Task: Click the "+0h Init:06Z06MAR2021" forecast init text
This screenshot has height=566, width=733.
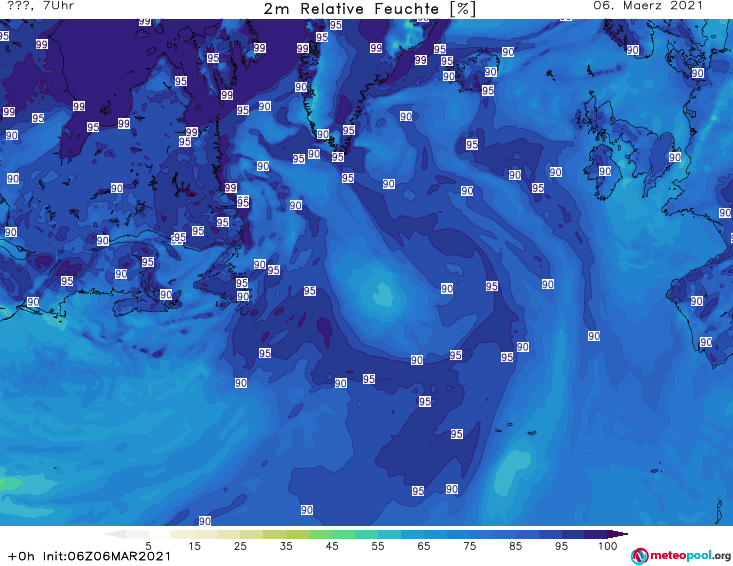Action: coord(89,556)
